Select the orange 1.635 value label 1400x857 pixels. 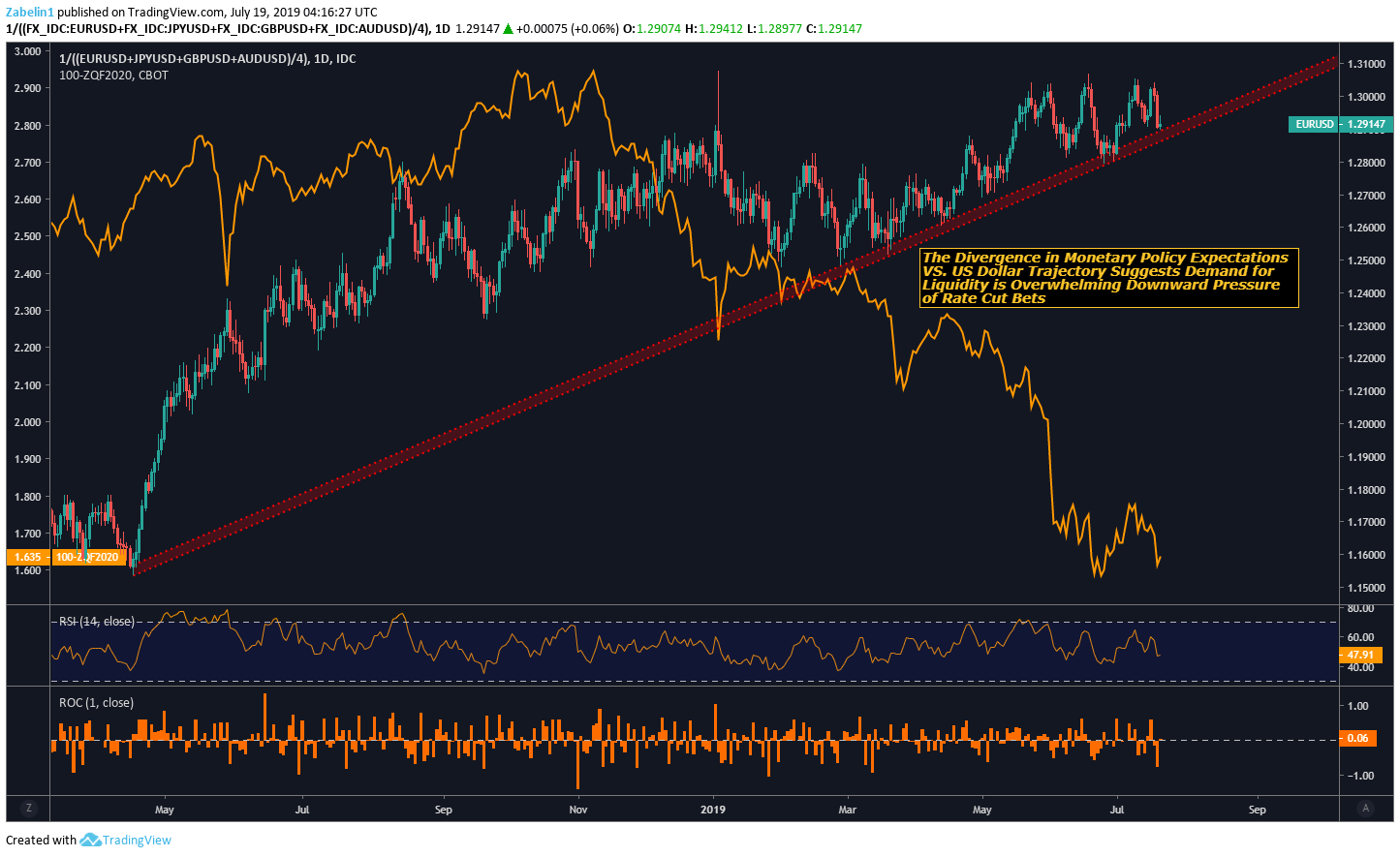pos(28,557)
